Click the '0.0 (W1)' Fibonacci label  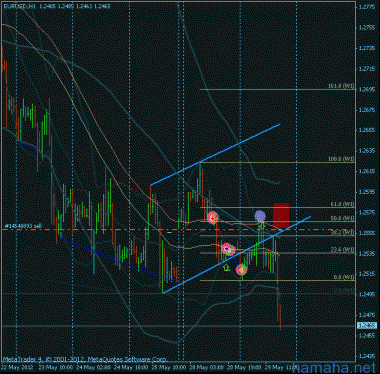pos(343,277)
